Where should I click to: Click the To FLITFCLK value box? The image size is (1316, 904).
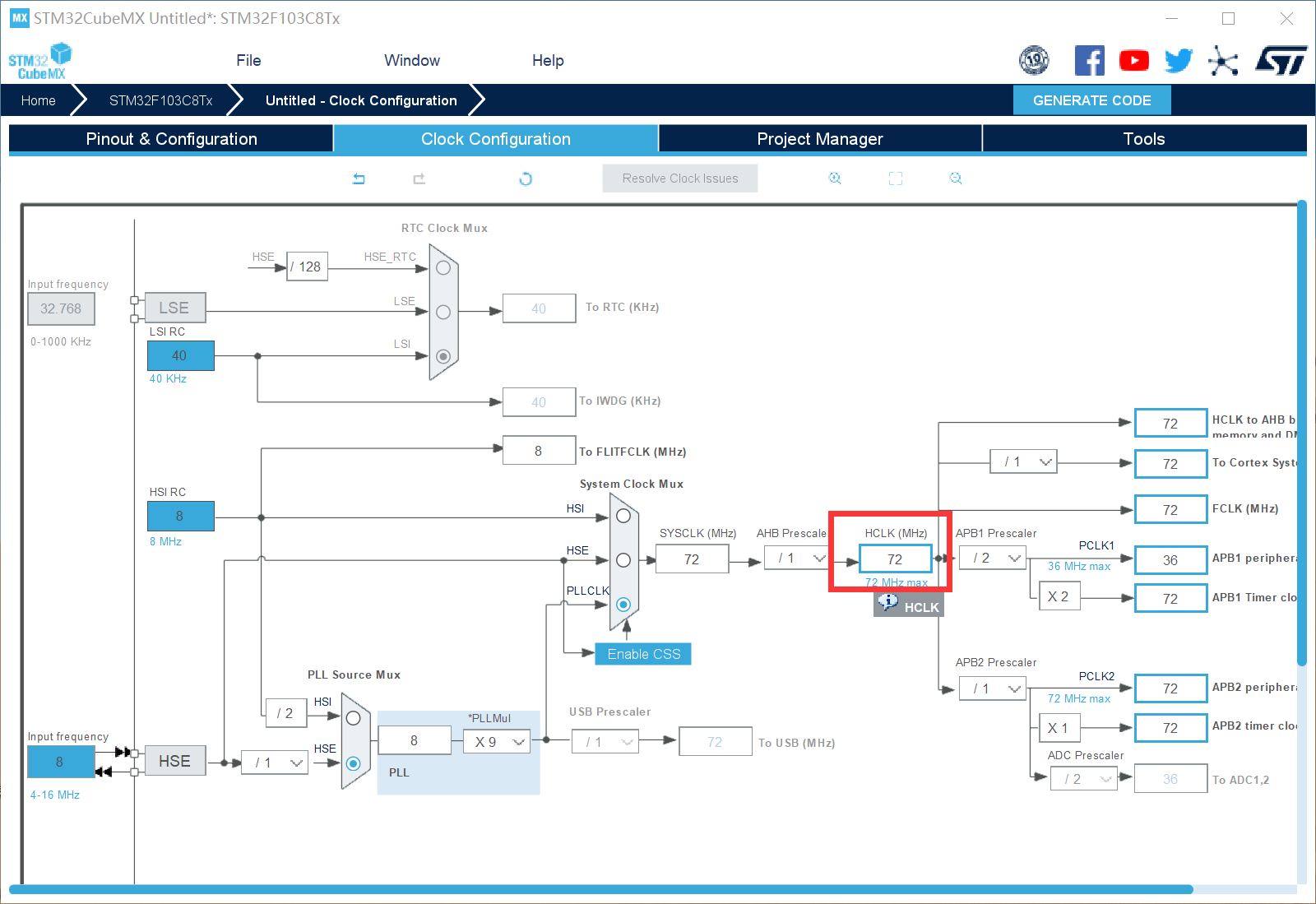coord(539,451)
